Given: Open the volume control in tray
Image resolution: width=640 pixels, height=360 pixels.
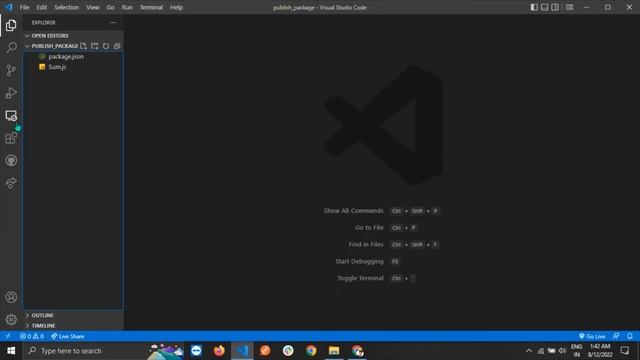Looking at the screenshot, I should click(x=562, y=351).
